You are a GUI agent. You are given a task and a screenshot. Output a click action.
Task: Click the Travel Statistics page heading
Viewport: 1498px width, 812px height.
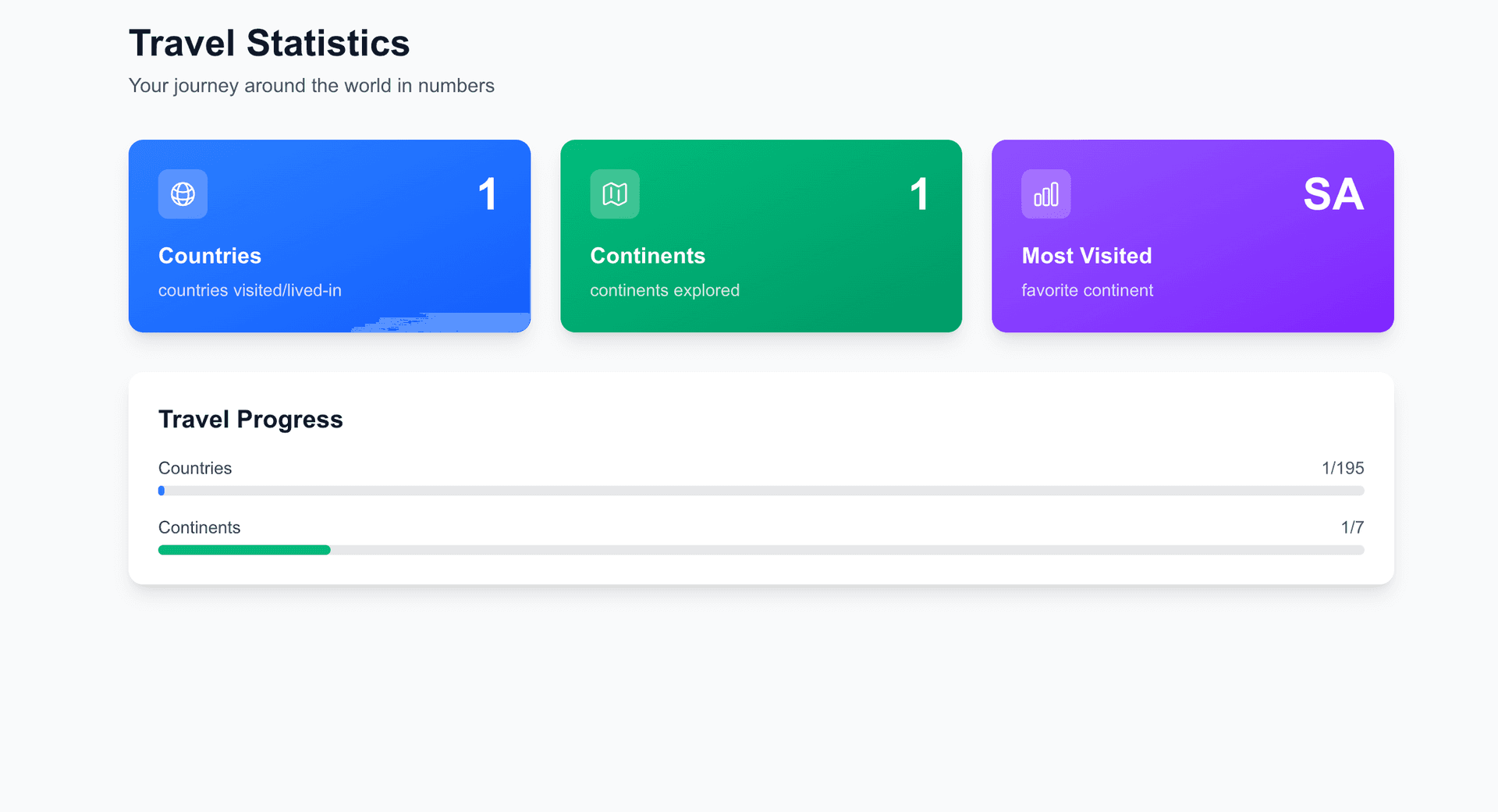point(269,43)
